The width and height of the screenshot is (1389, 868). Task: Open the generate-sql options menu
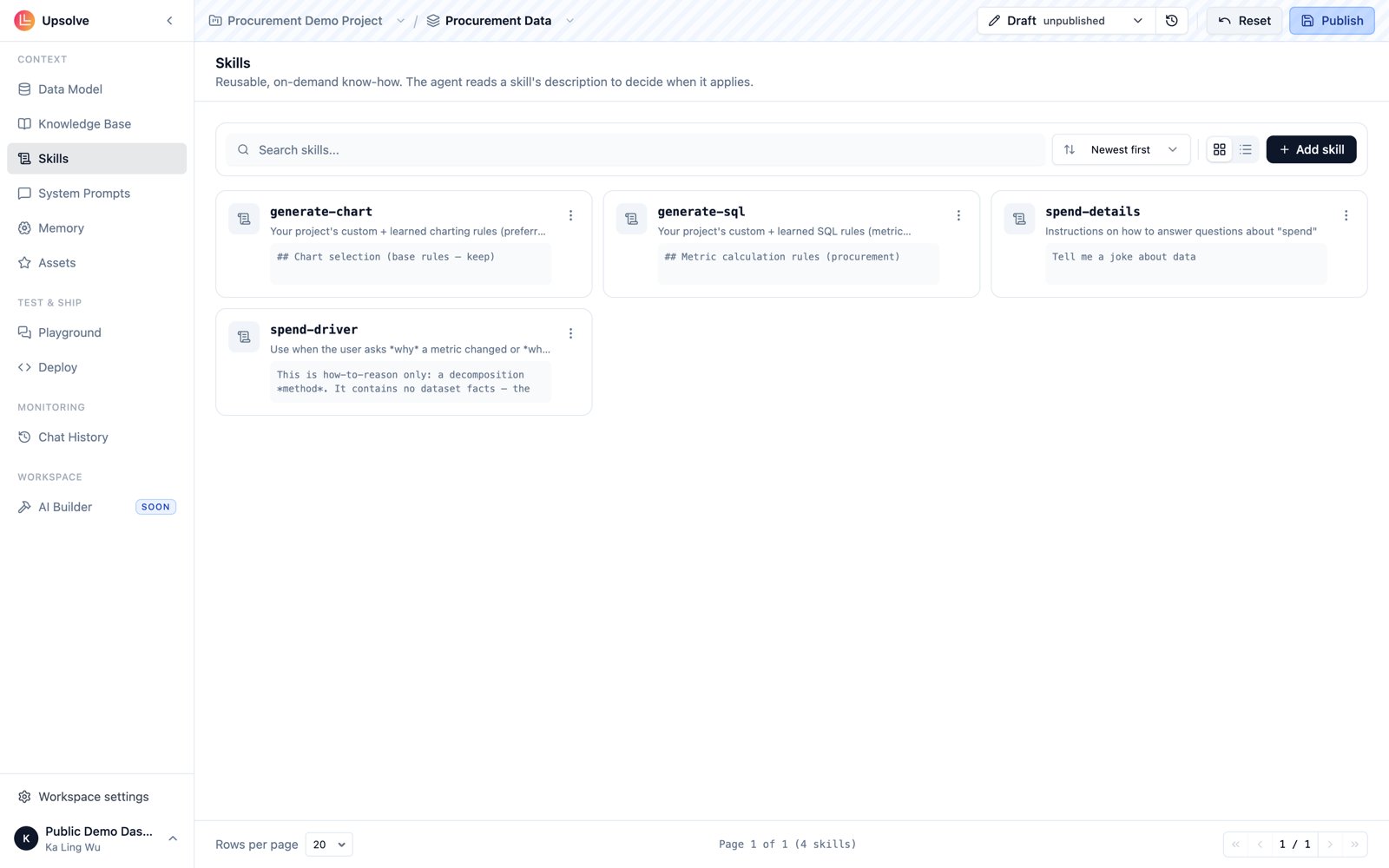(x=958, y=215)
